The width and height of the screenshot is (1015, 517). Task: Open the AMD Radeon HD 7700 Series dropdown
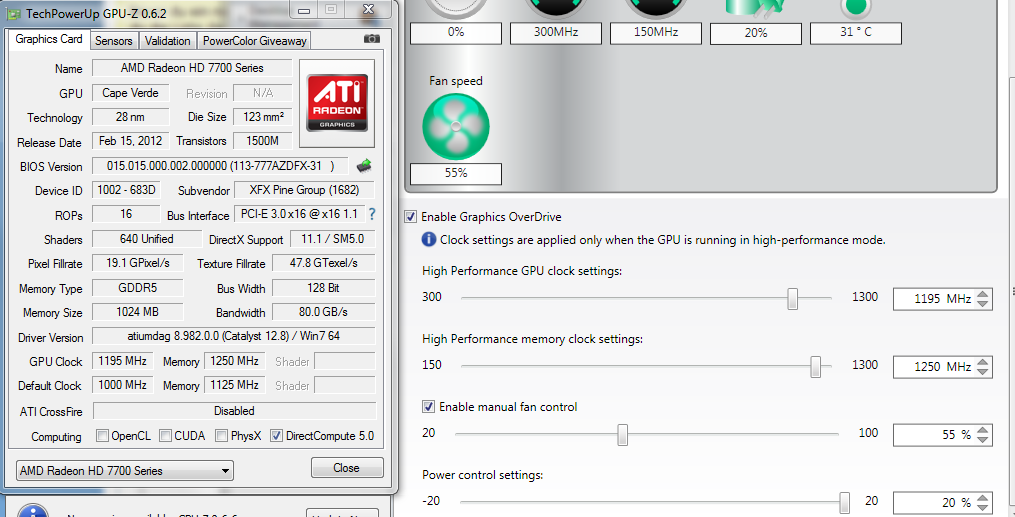[125, 470]
